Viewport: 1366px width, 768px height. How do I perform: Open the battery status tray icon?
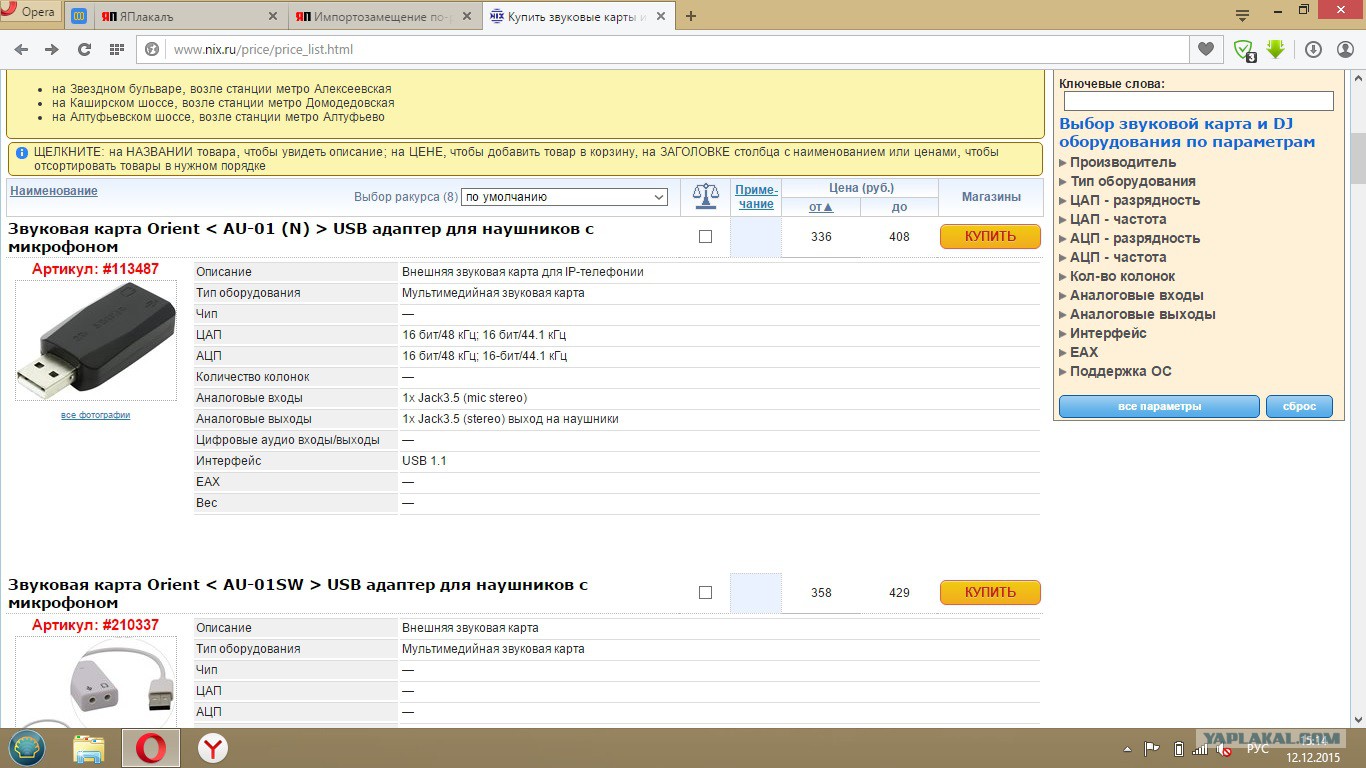click(x=1178, y=749)
